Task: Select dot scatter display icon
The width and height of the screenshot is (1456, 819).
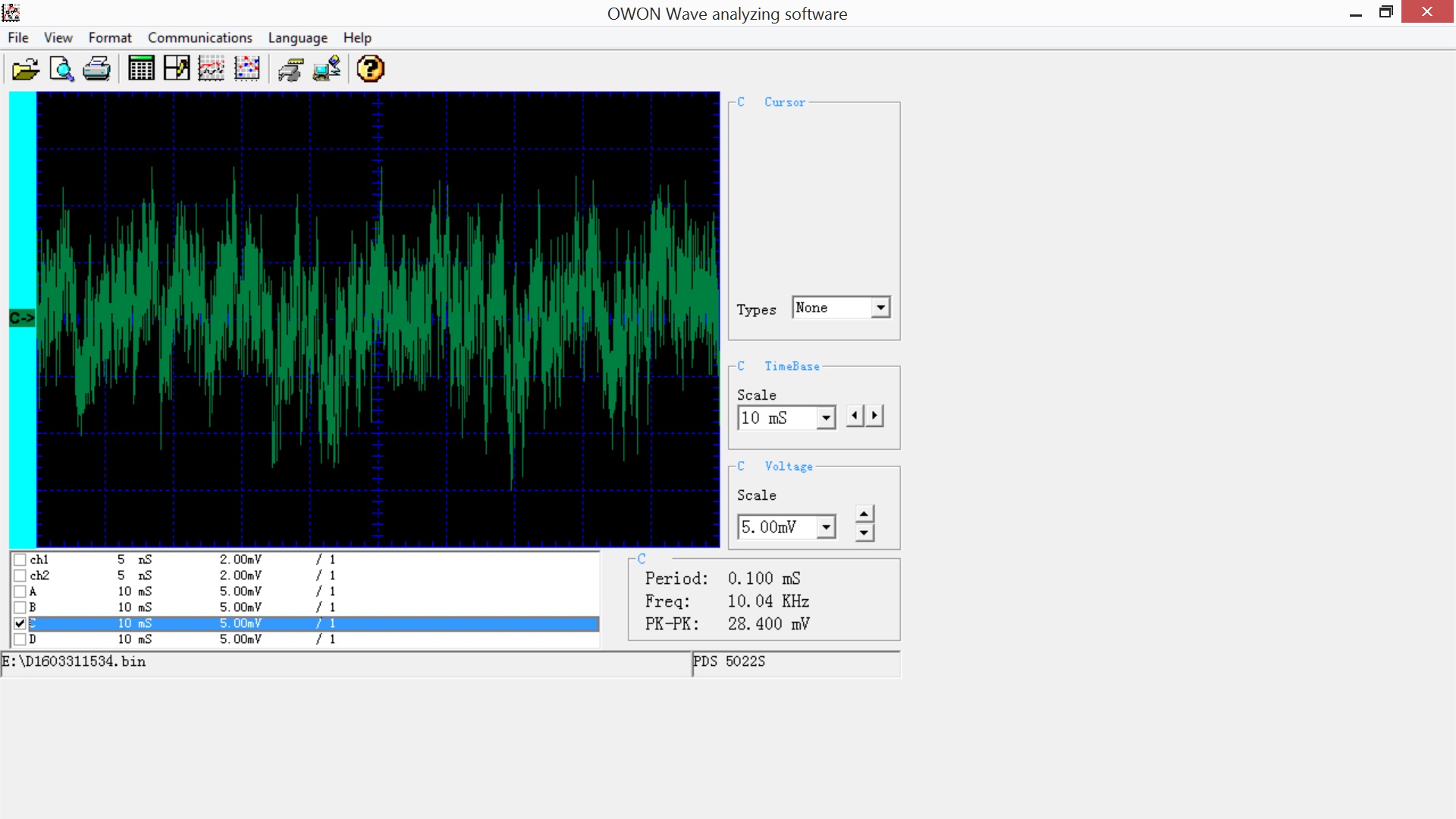Action: coord(247,69)
